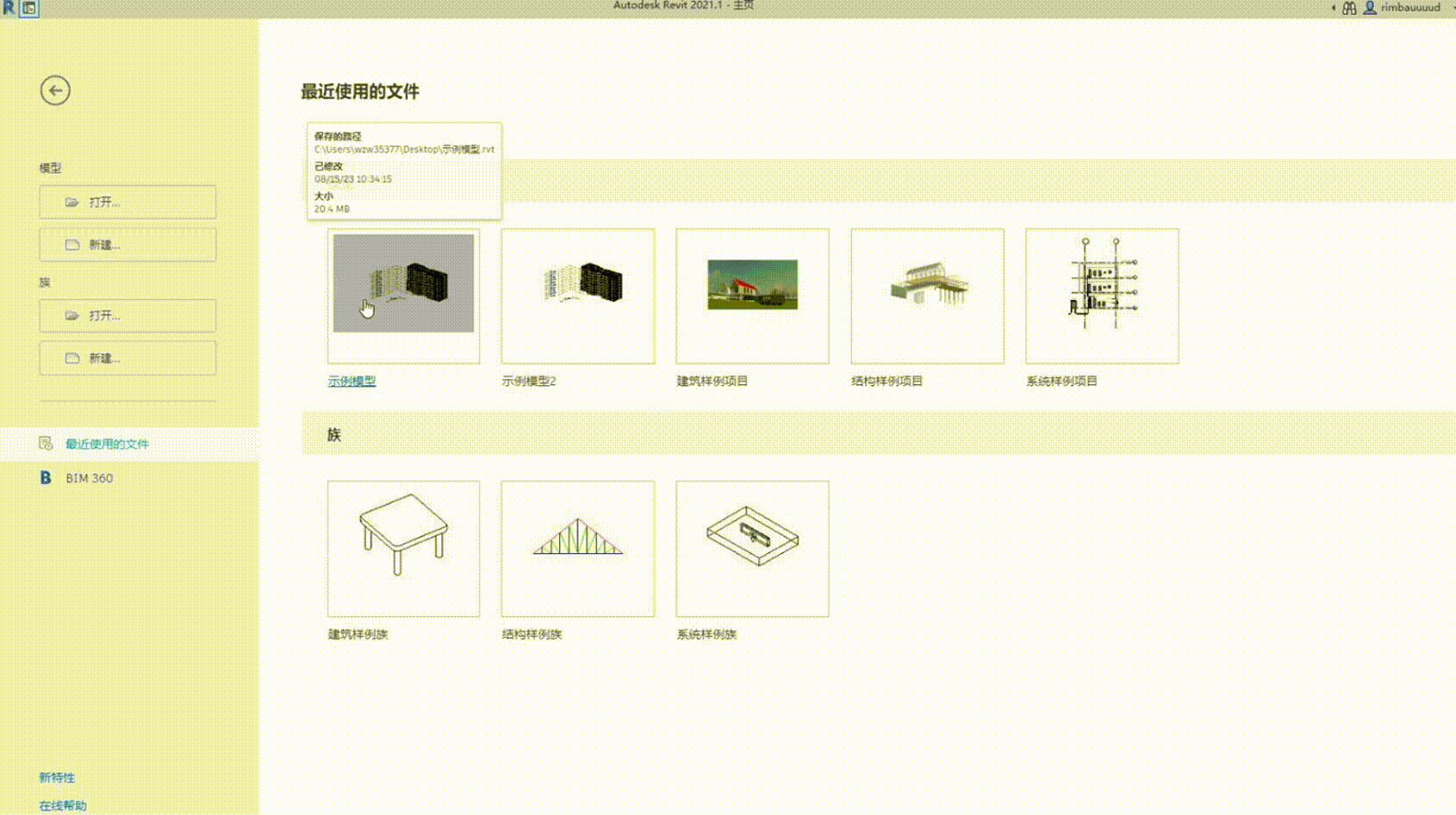Click the recent files icon in the sidebar
Screen dimensions: 1456x815
point(46,444)
